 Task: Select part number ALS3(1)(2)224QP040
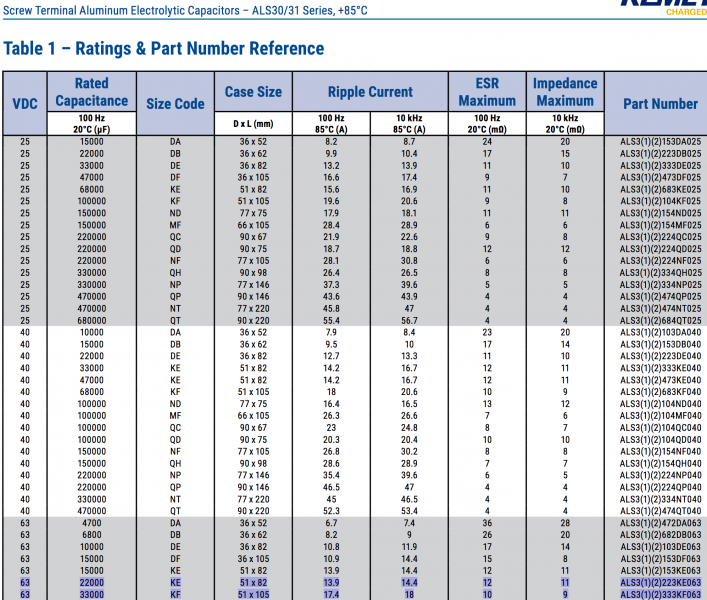click(x=661, y=487)
